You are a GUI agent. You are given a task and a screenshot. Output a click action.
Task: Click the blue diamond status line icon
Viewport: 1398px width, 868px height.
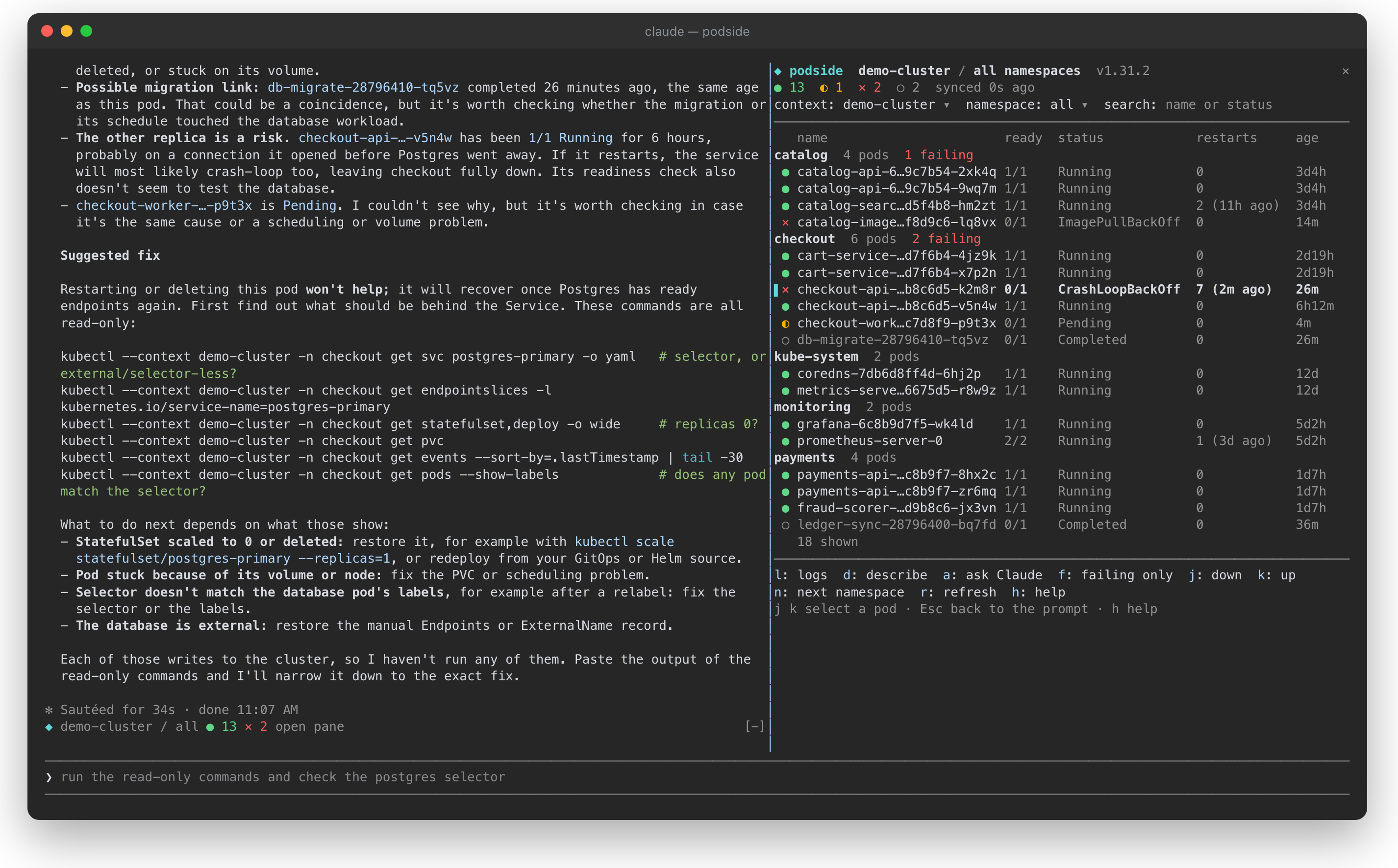49,727
